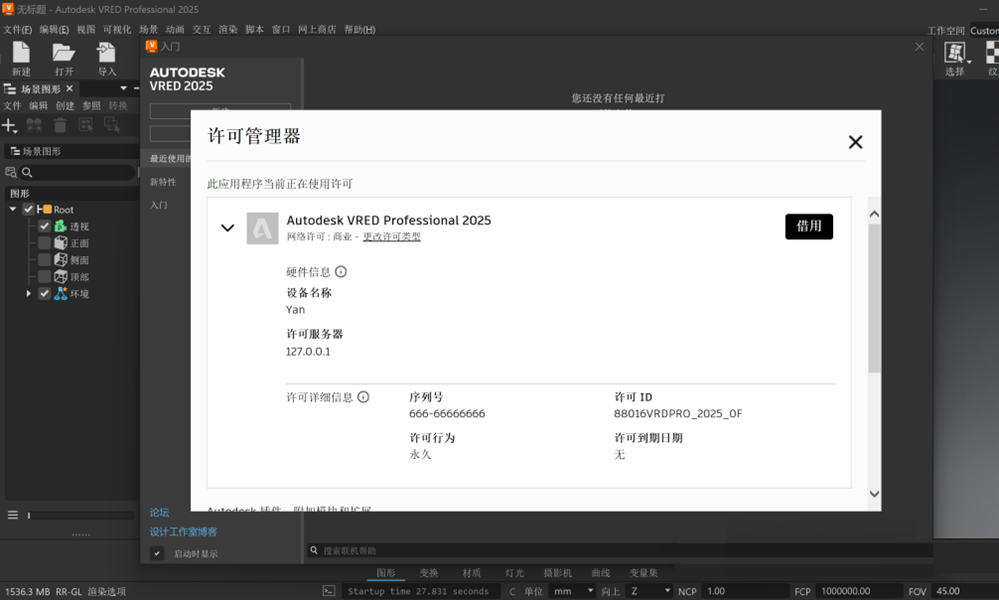Click the online help search magnifier icon
This screenshot has height=600, width=999.
[314, 550]
